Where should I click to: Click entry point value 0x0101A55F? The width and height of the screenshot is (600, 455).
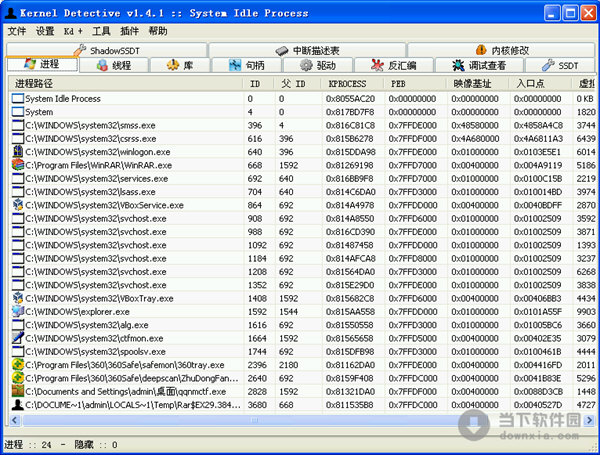pyautogui.click(x=538, y=311)
